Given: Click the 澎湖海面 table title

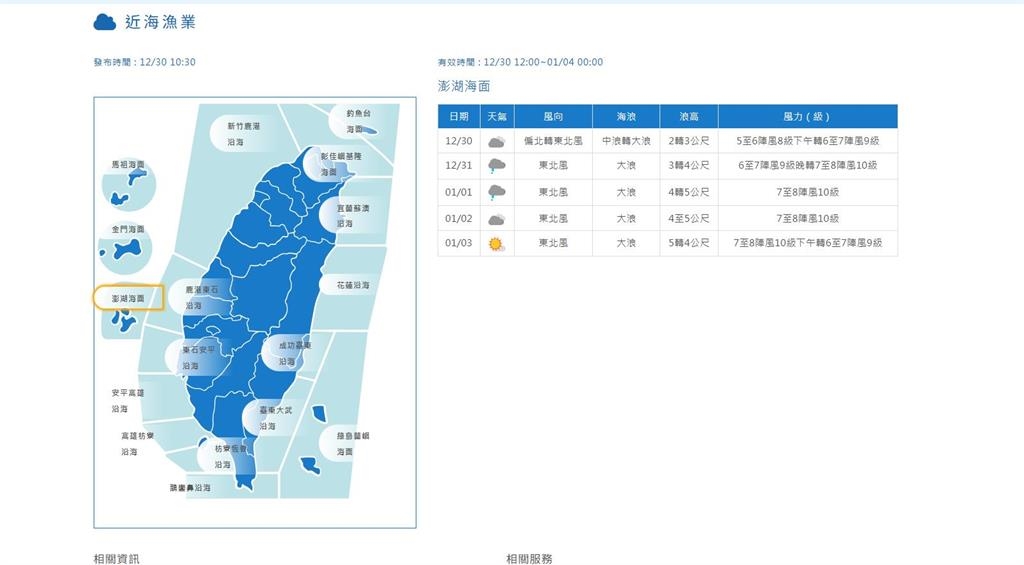Looking at the screenshot, I should [464, 86].
